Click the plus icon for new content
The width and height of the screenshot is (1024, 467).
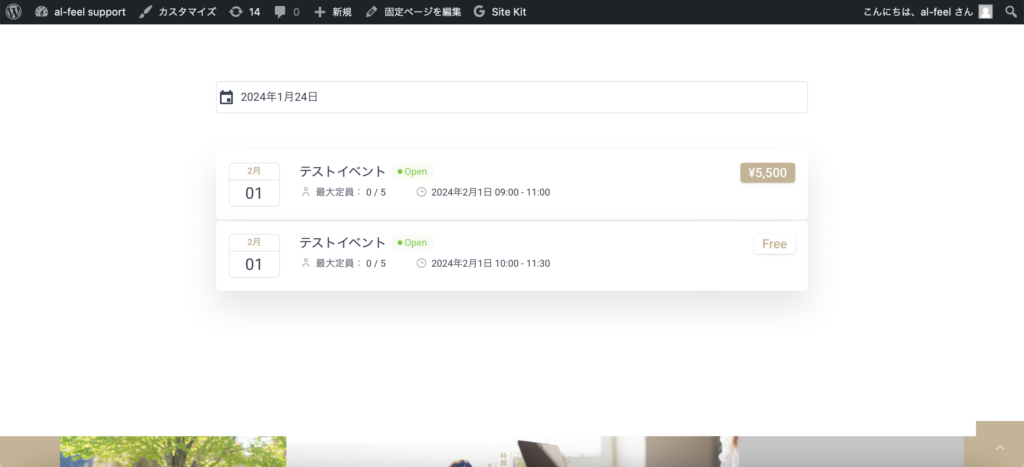pyautogui.click(x=319, y=12)
